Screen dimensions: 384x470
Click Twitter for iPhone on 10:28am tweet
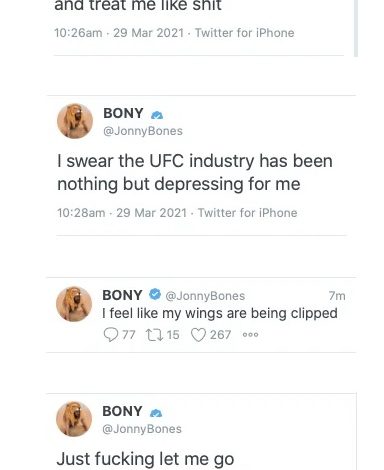[x=248, y=213]
